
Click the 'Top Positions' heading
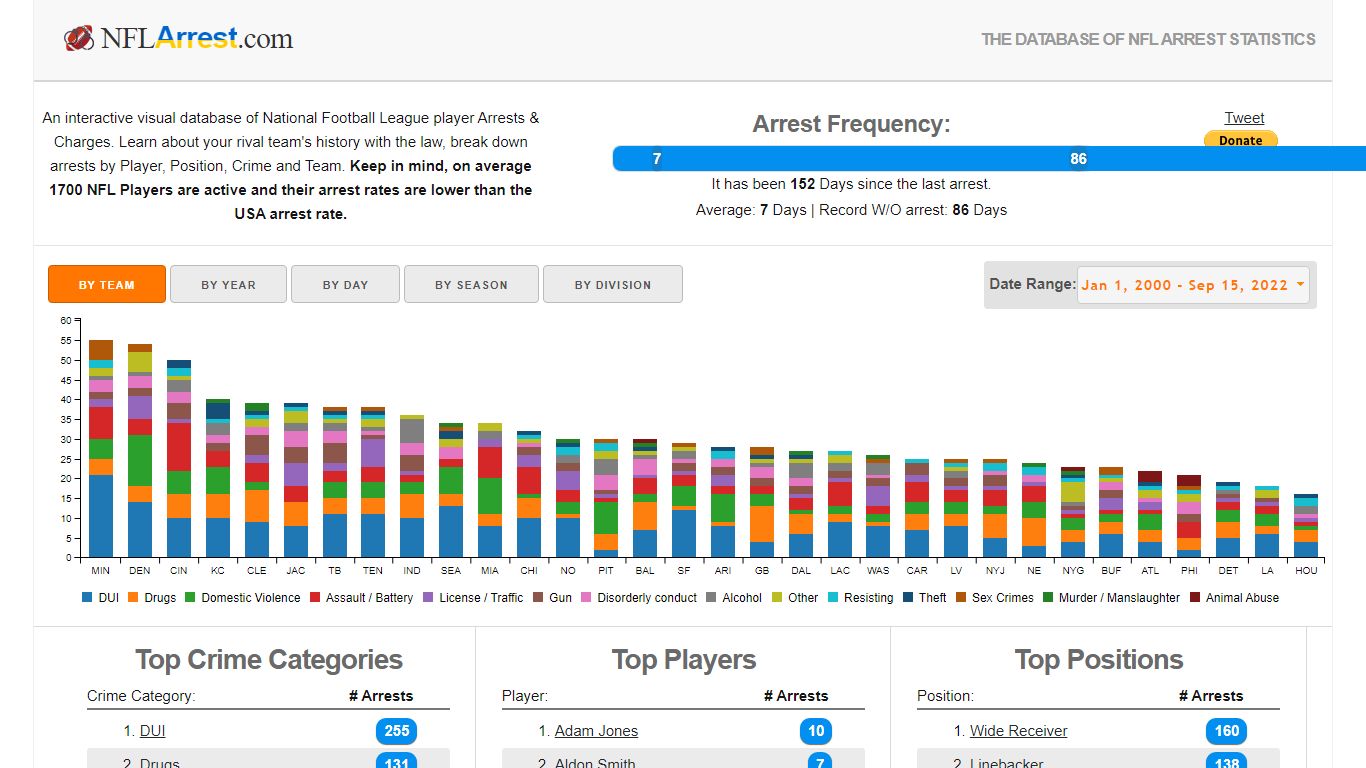(1099, 660)
